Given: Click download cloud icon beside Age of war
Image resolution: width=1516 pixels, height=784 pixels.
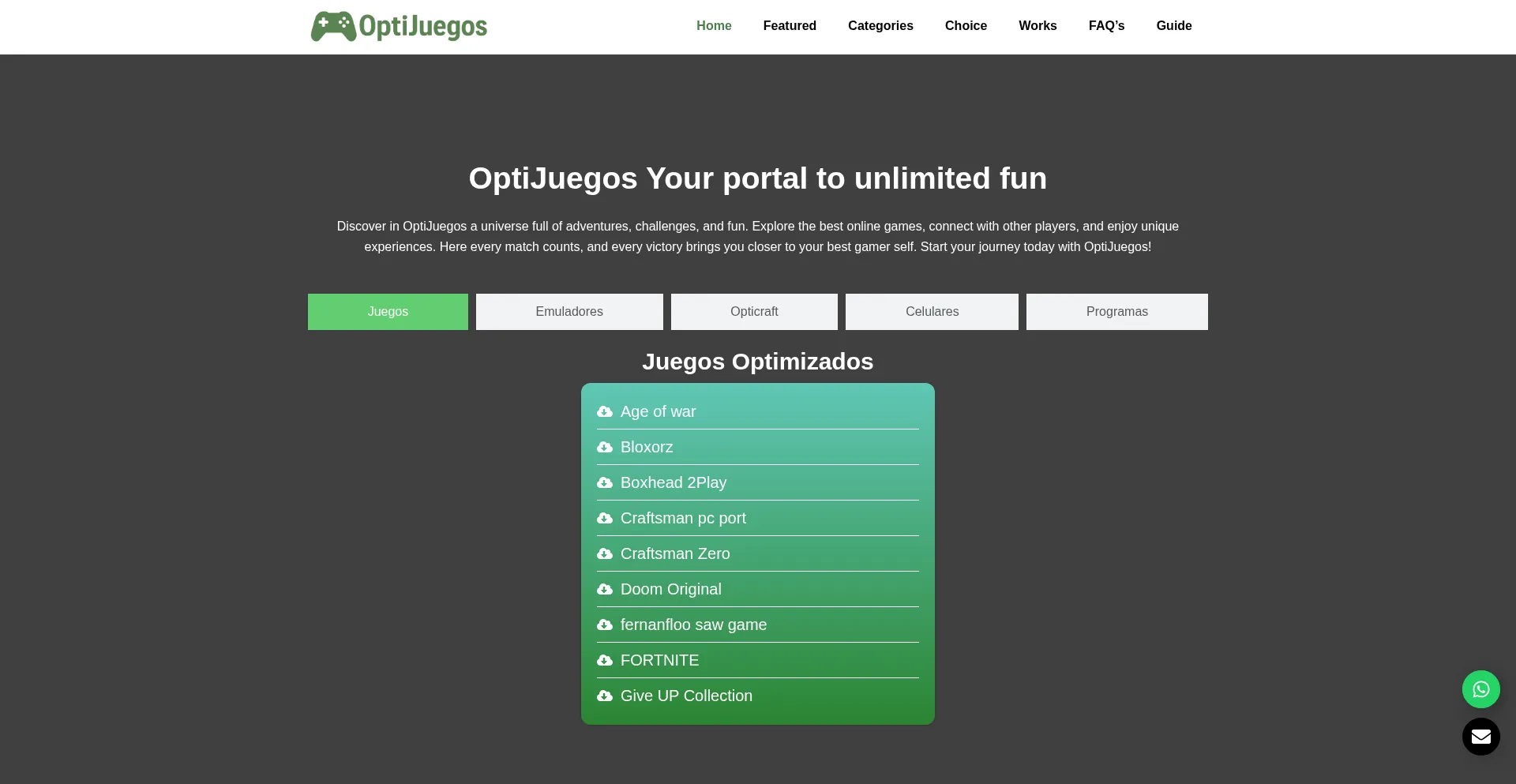Looking at the screenshot, I should click(x=605, y=412).
